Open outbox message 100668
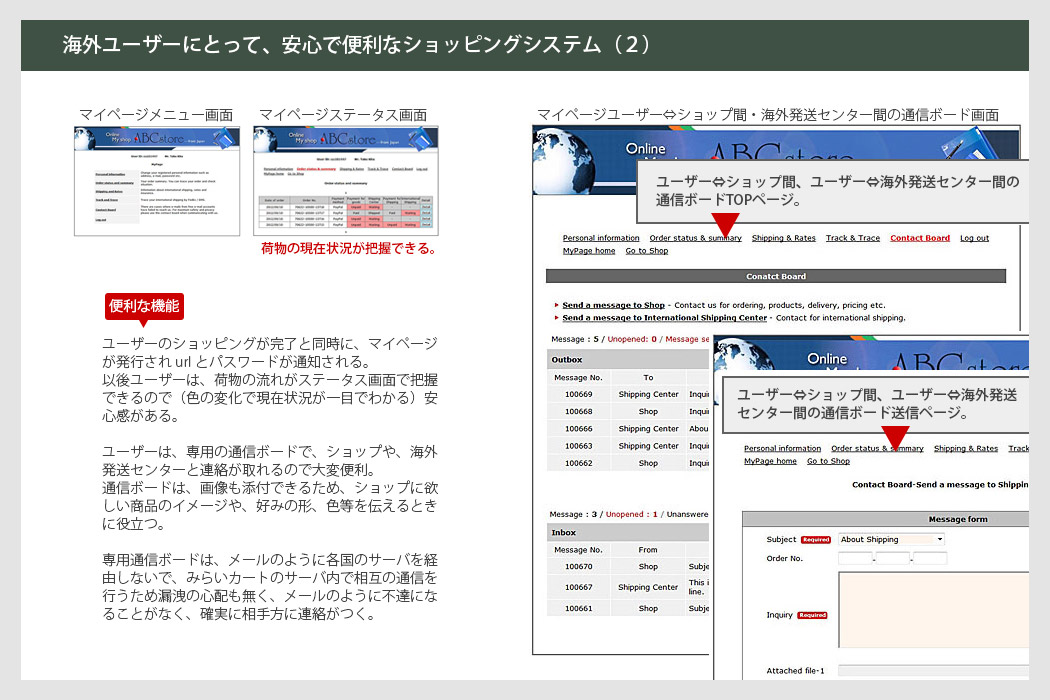This screenshot has height=700, width=1050. click(x=579, y=411)
